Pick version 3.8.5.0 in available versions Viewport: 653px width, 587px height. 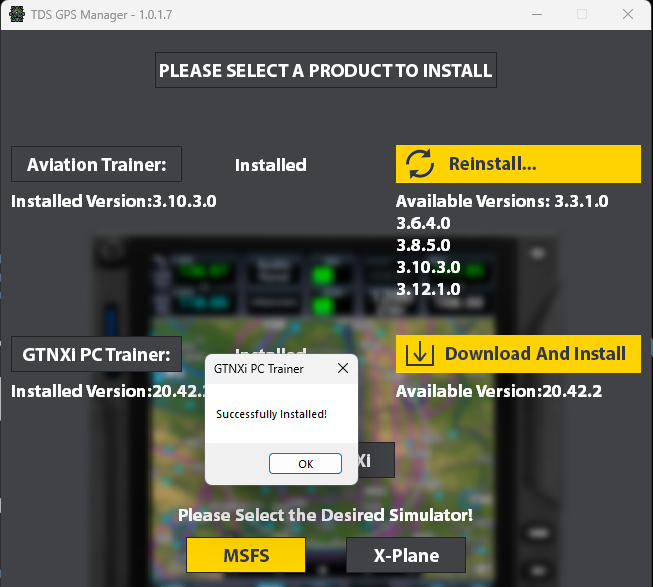[x=423, y=245]
